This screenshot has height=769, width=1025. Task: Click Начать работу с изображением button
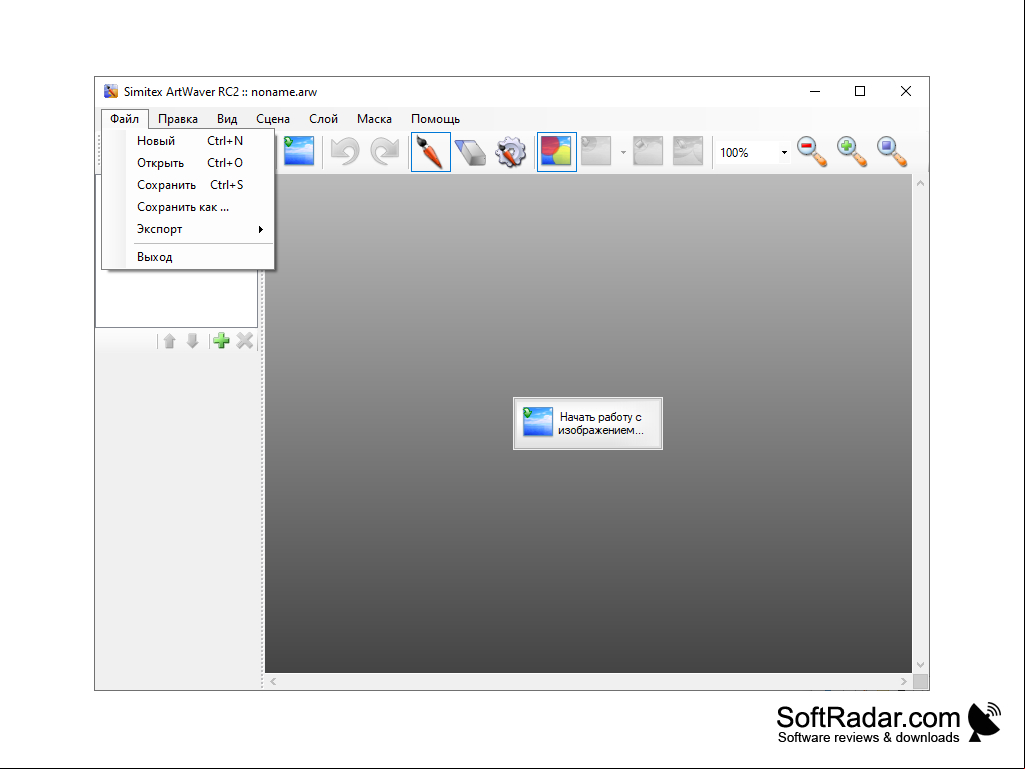588,423
